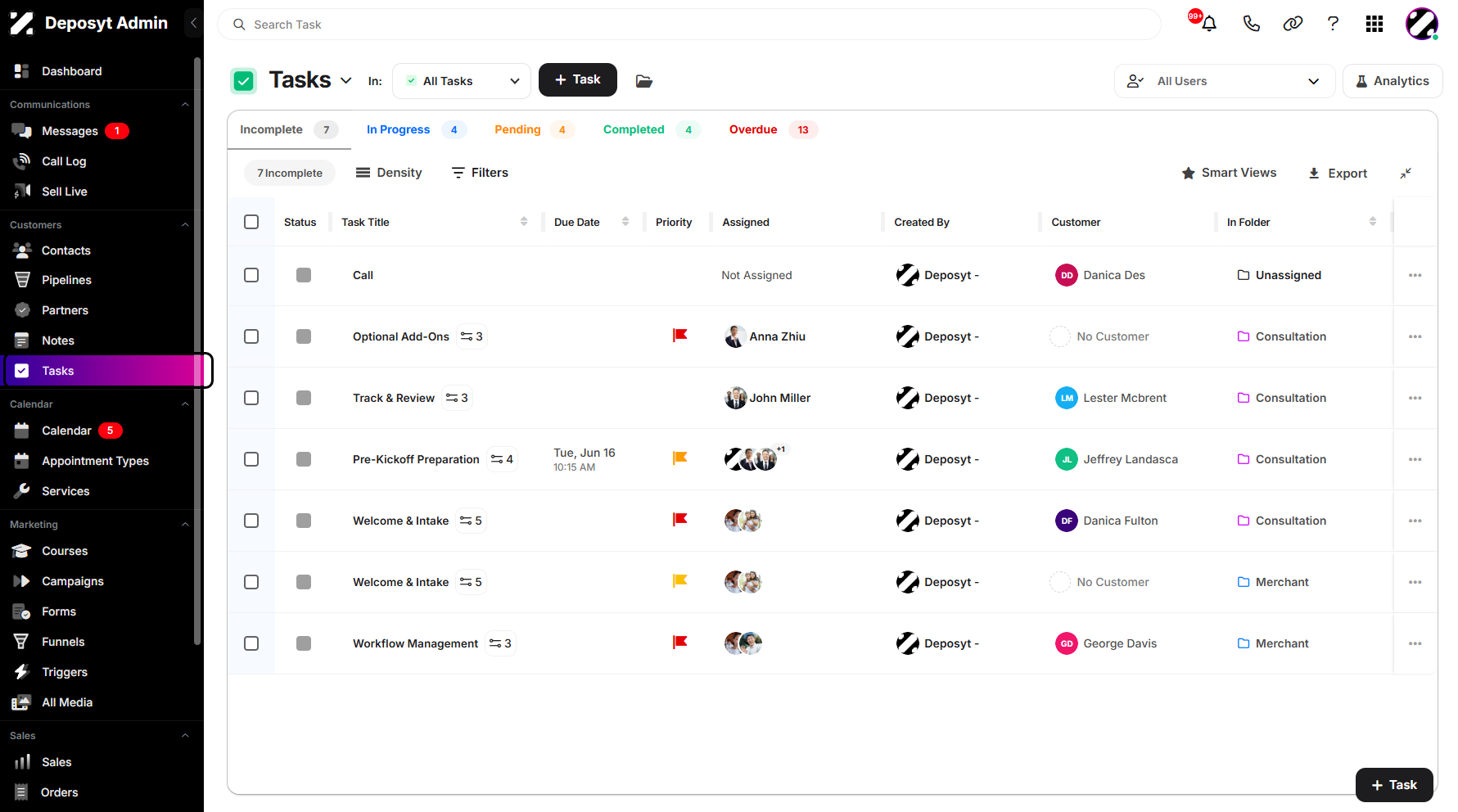1458x812 pixels.
Task: Open the help question mark icon
Action: pyautogui.click(x=1333, y=24)
